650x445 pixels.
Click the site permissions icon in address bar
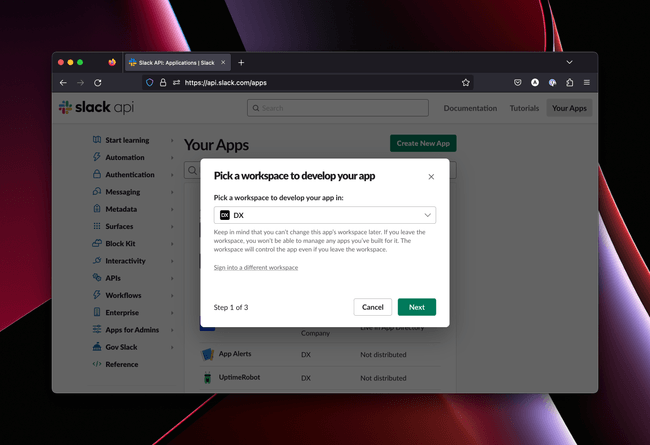point(176,83)
